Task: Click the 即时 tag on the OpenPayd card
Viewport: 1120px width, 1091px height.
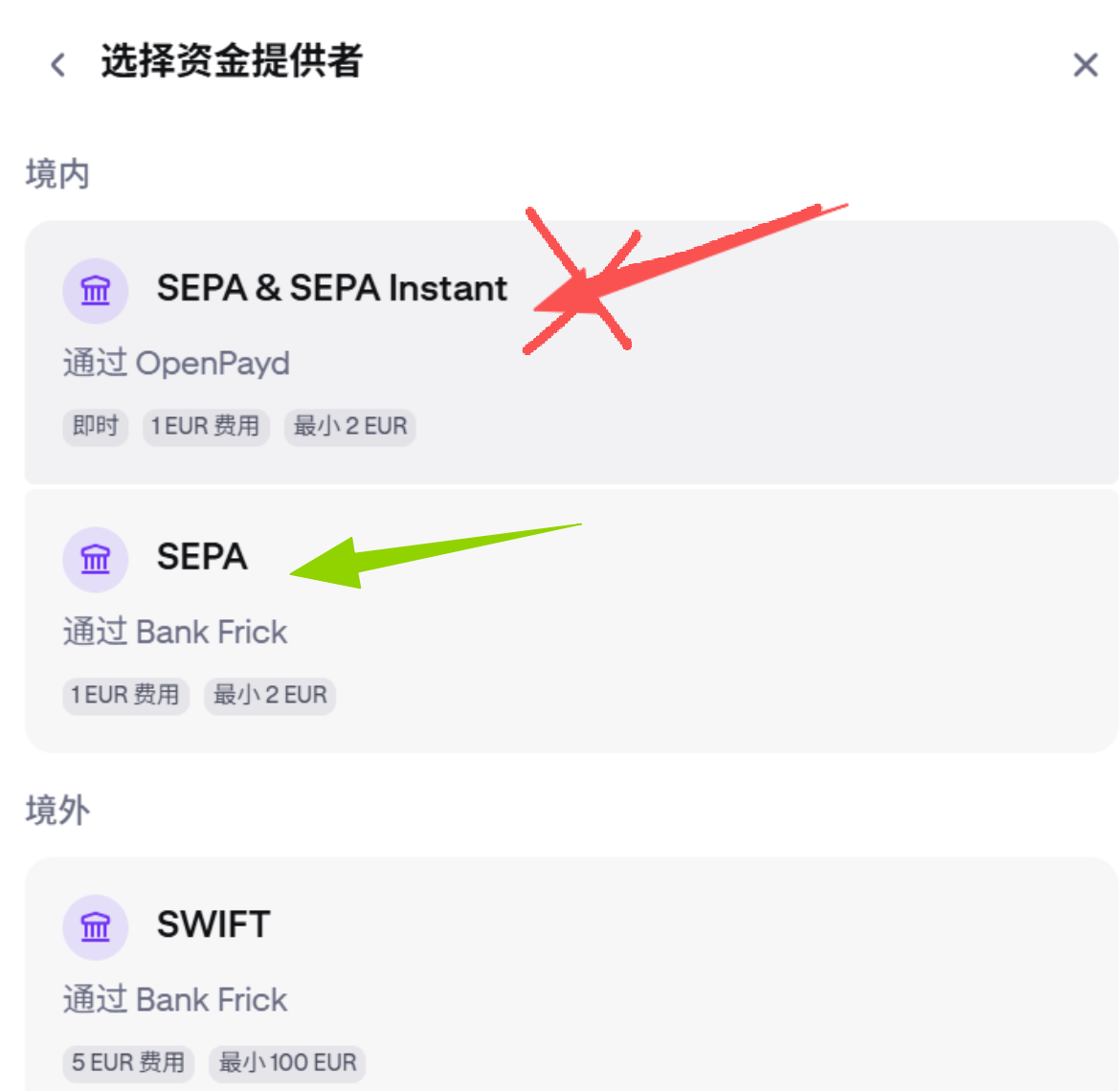Action: click(x=95, y=427)
